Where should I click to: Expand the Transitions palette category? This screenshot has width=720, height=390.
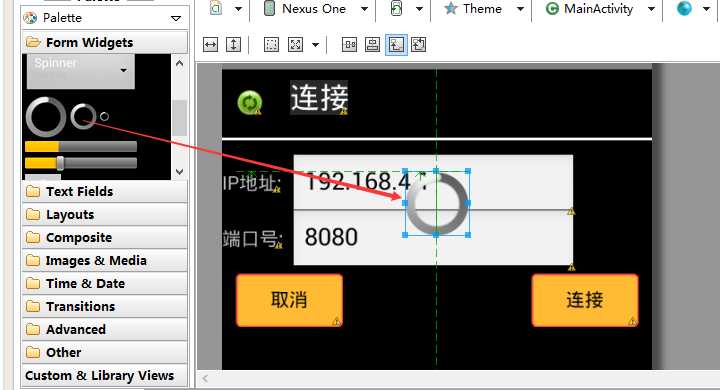[x=105, y=306]
